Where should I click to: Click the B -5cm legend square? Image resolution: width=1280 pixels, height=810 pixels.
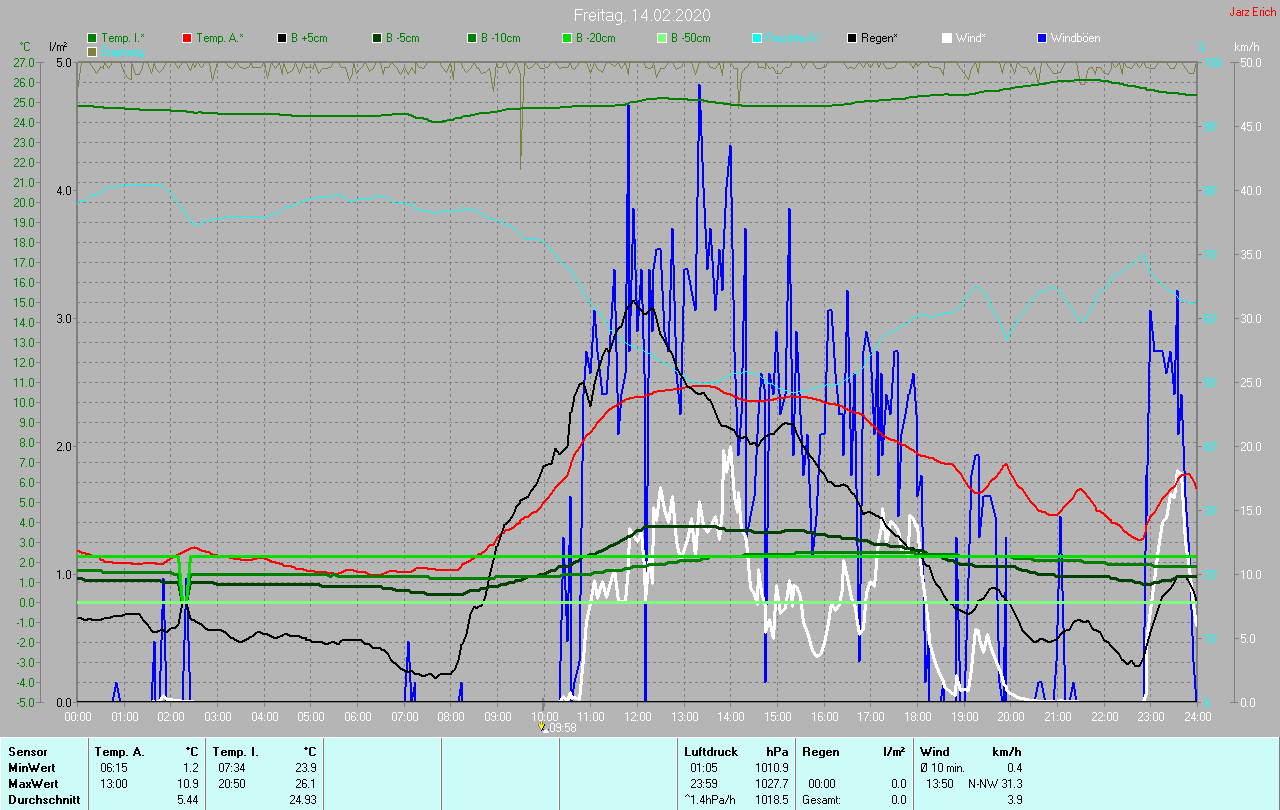click(x=377, y=38)
